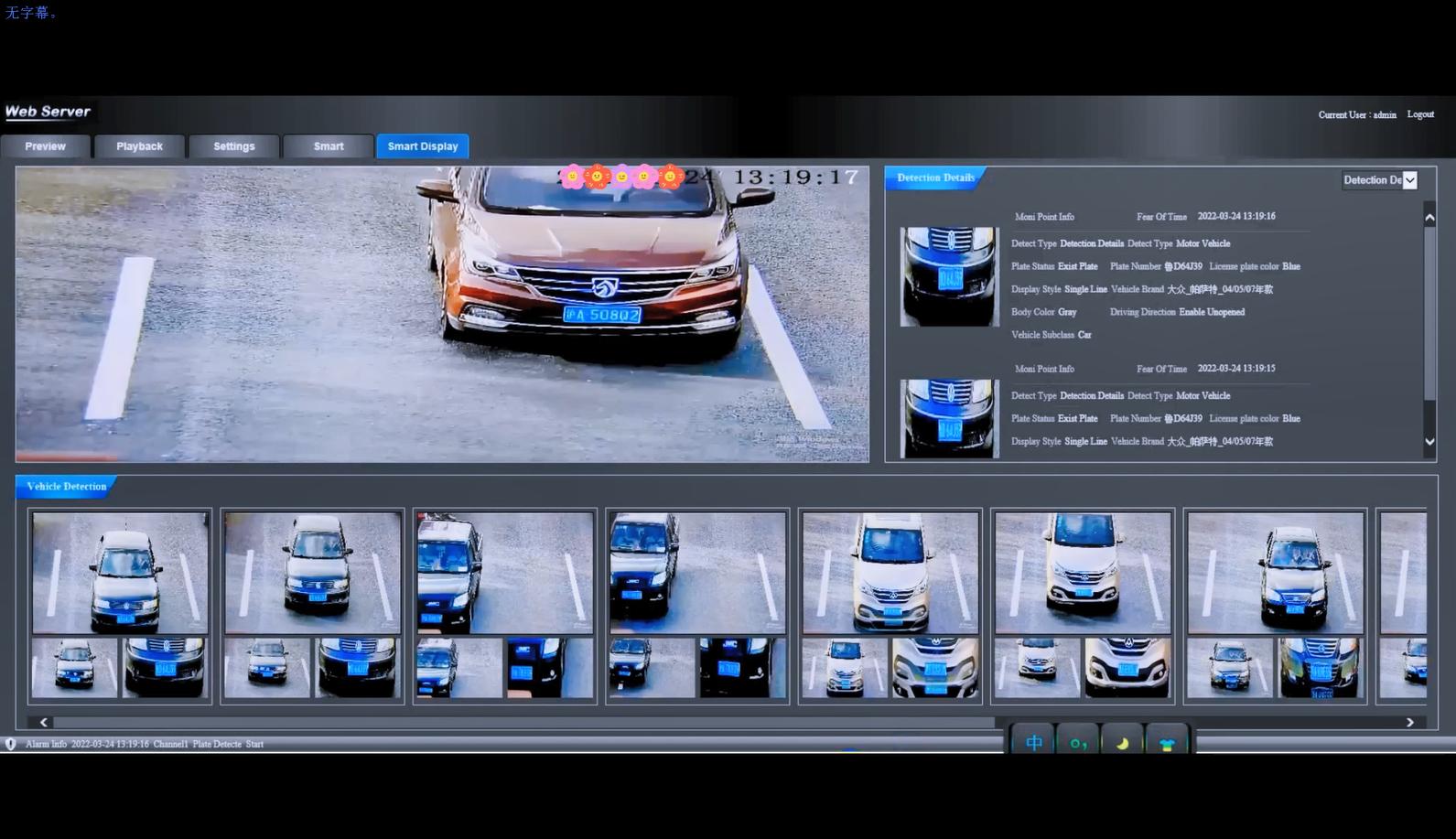Click Motor Vehicle value in first record

pos(1203,243)
